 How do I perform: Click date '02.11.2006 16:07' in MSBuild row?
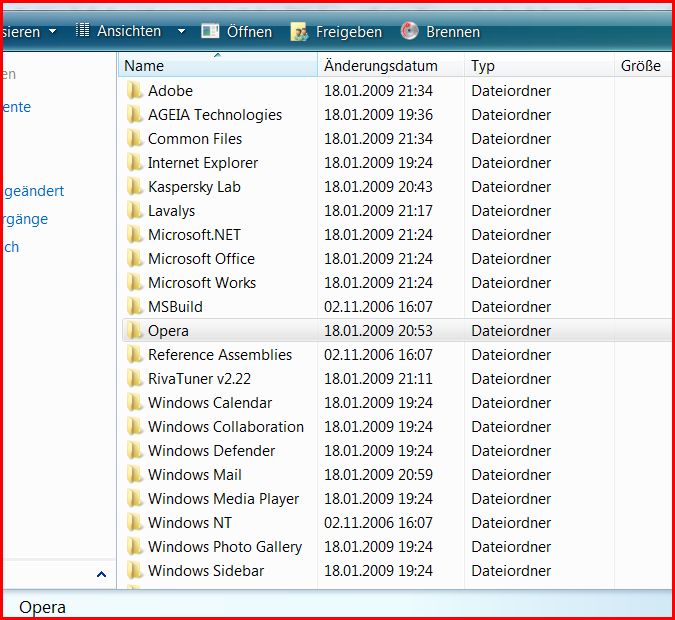pos(378,307)
